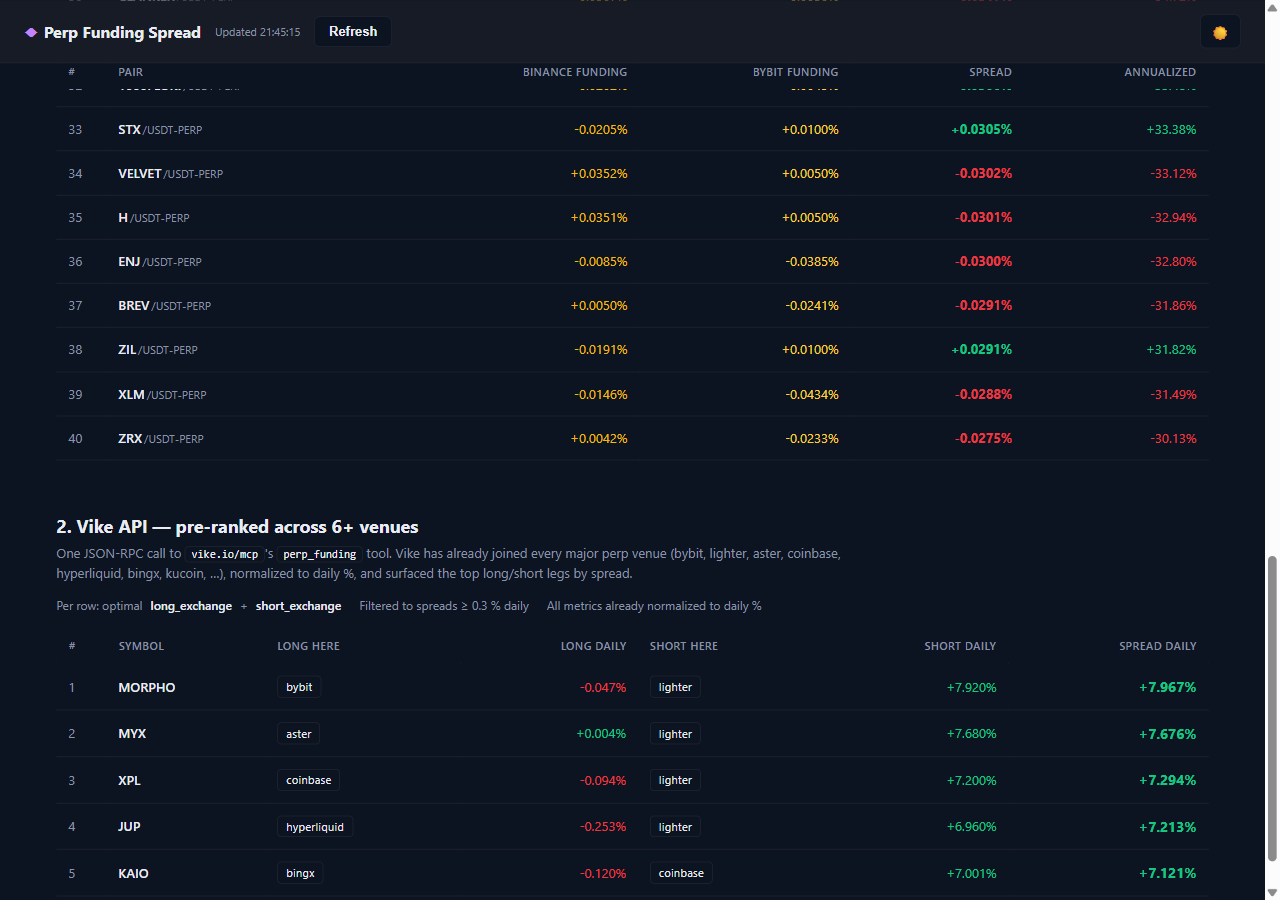Click STX spread value +0.0305%
The image size is (1280, 900).
[981, 129]
